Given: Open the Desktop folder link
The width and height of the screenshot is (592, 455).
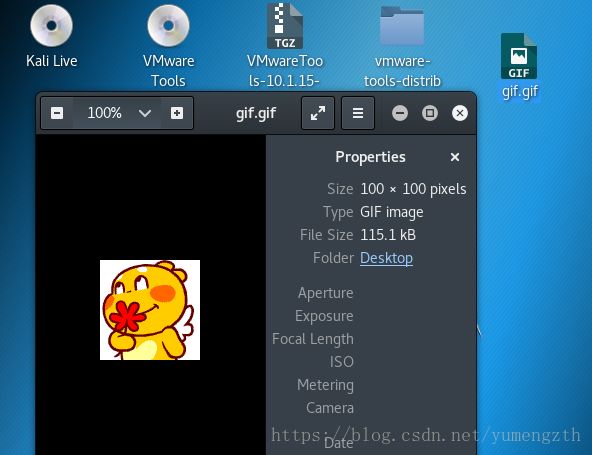Looking at the screenshot, I should 386,258.
